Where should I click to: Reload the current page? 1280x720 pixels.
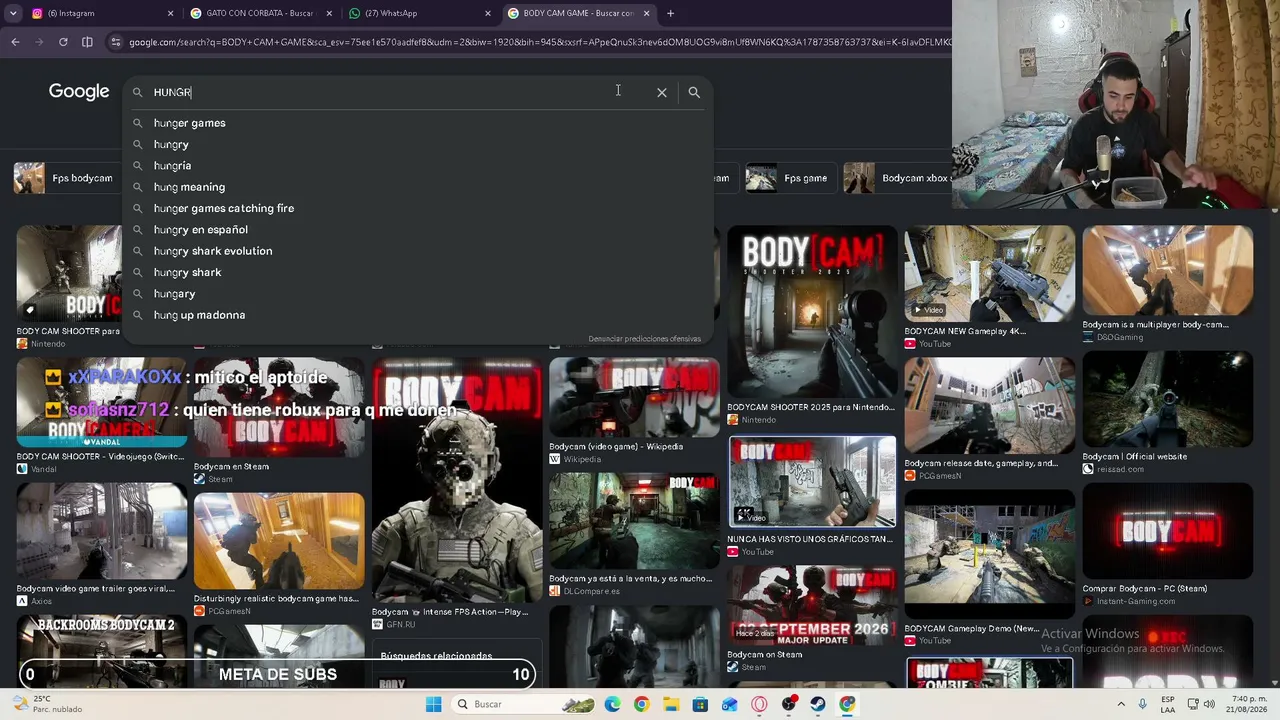pyautogui.click(x=63, y=42)
